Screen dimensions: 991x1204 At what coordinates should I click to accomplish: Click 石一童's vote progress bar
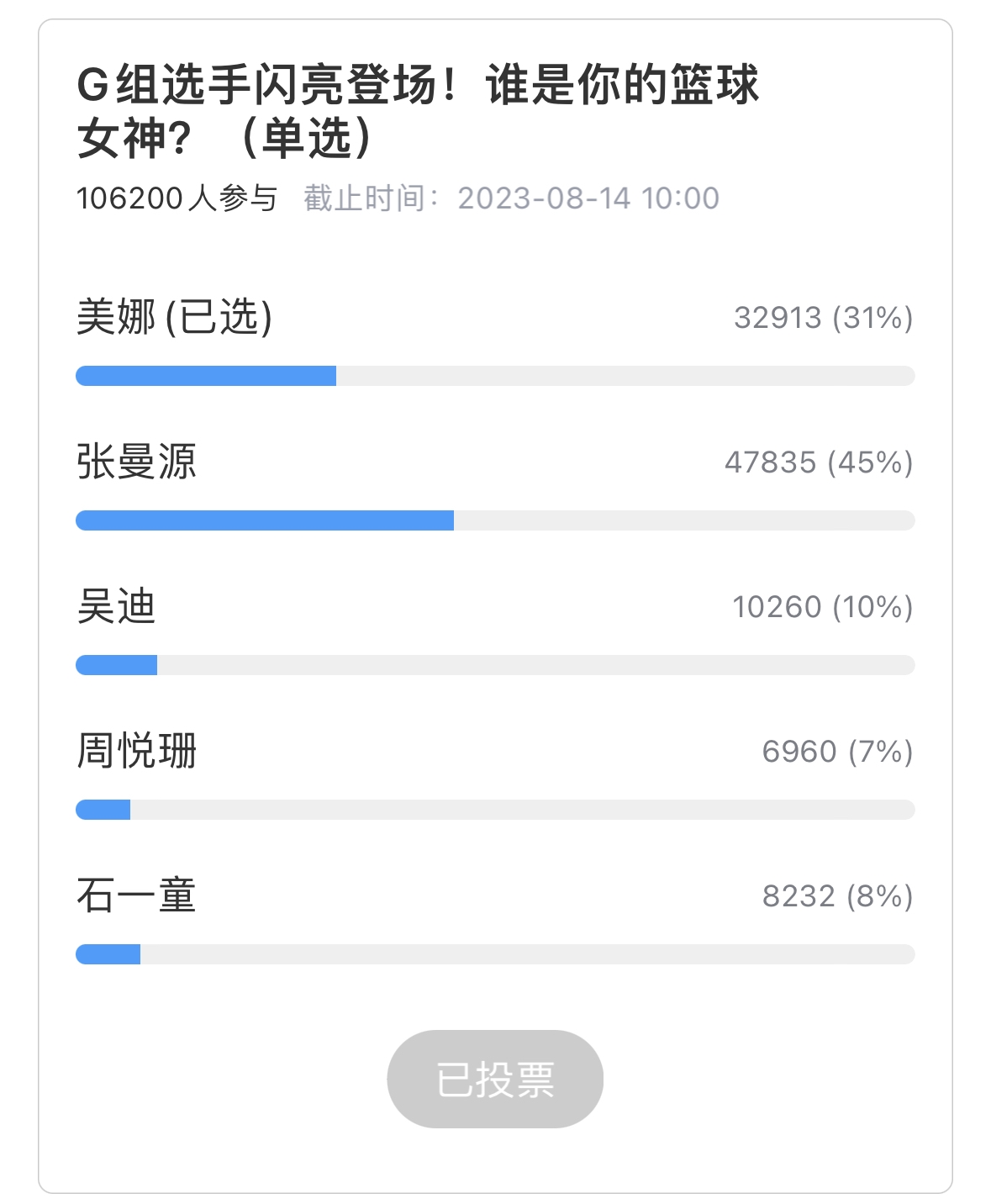coord(495,954)
